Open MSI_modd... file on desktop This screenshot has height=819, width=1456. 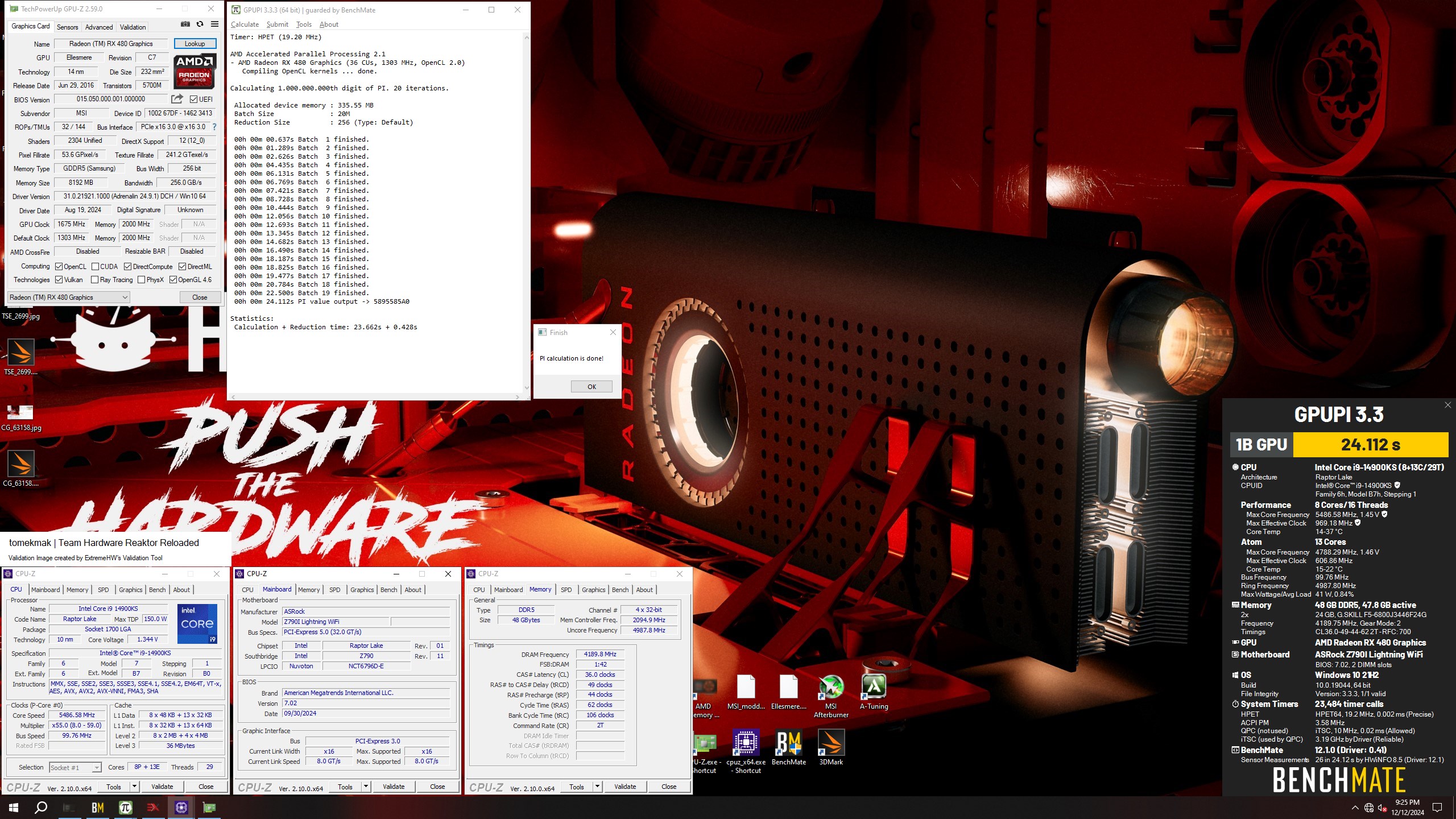pyautogui.click(x=746, y=692)
